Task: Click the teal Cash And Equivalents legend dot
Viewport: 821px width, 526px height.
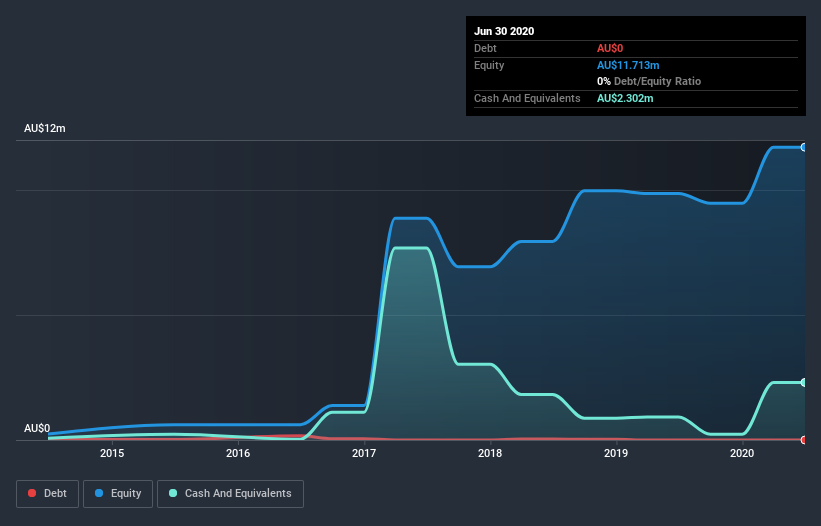Action: (x=173, y=493)
